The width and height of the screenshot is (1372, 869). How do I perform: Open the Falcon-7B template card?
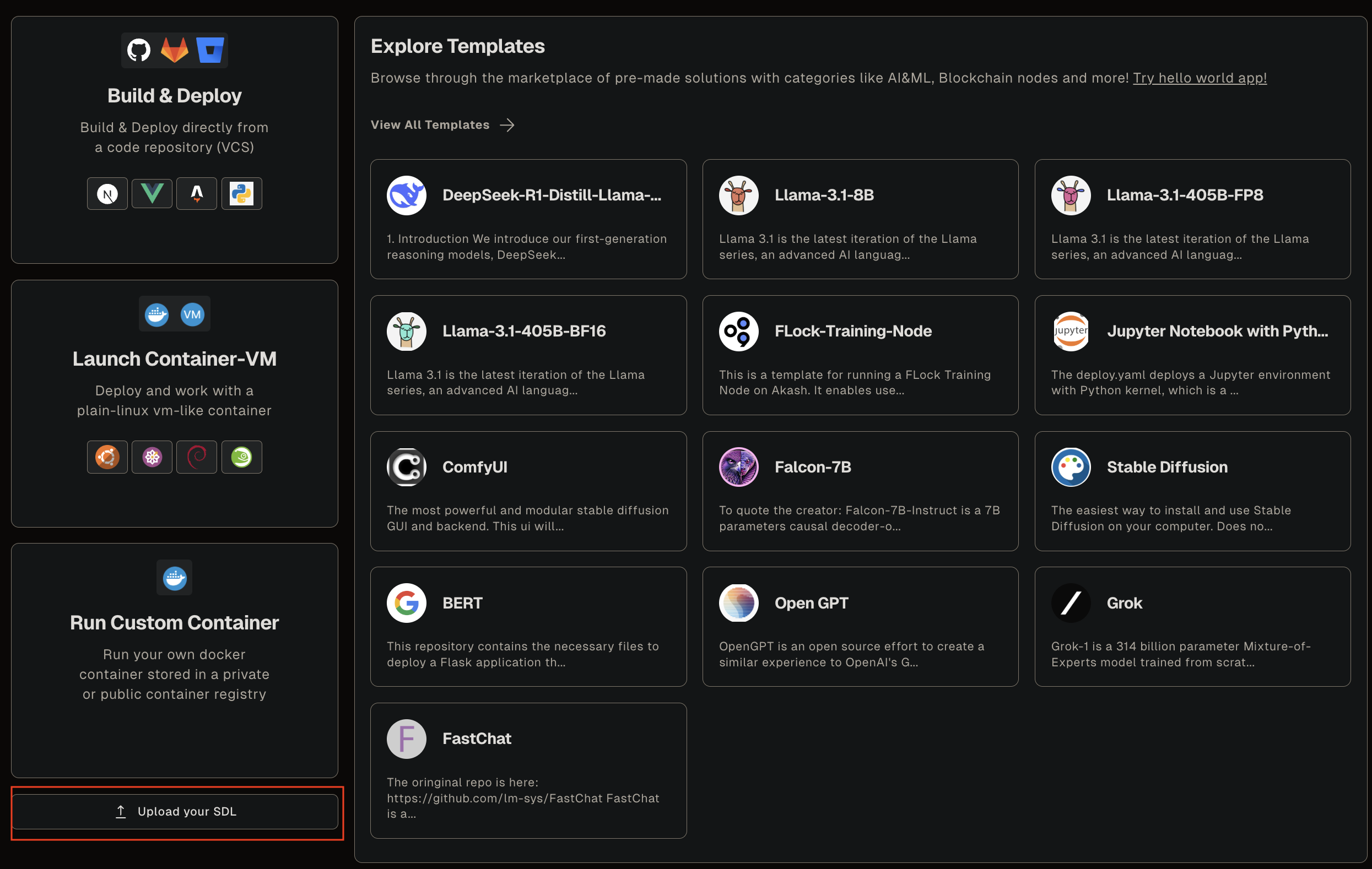pyautogui.click(x=860, y=491)
